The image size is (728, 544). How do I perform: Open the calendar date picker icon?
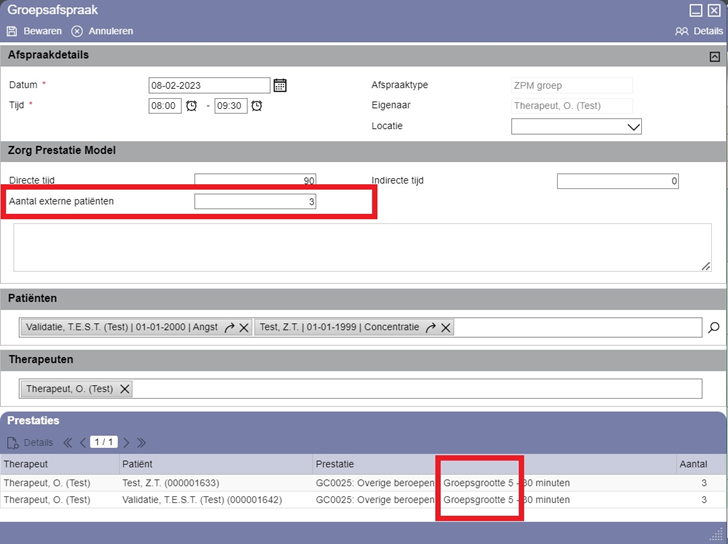280,85
